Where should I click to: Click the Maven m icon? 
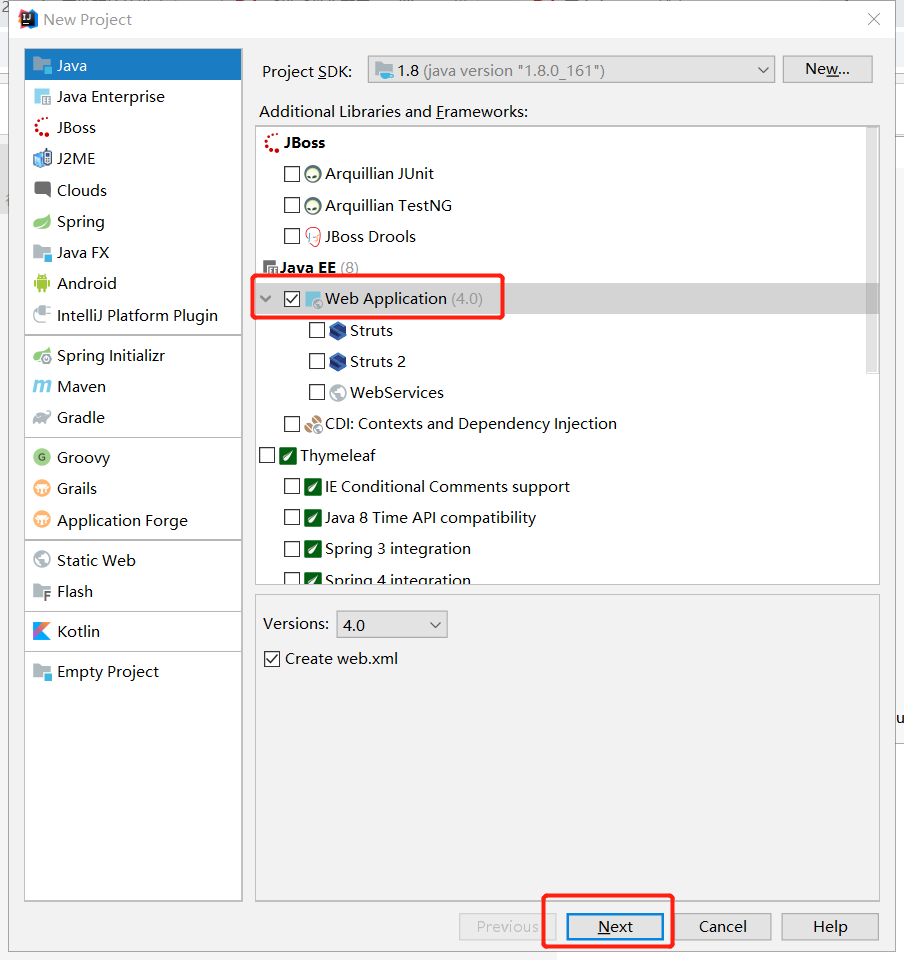(42, 386)
